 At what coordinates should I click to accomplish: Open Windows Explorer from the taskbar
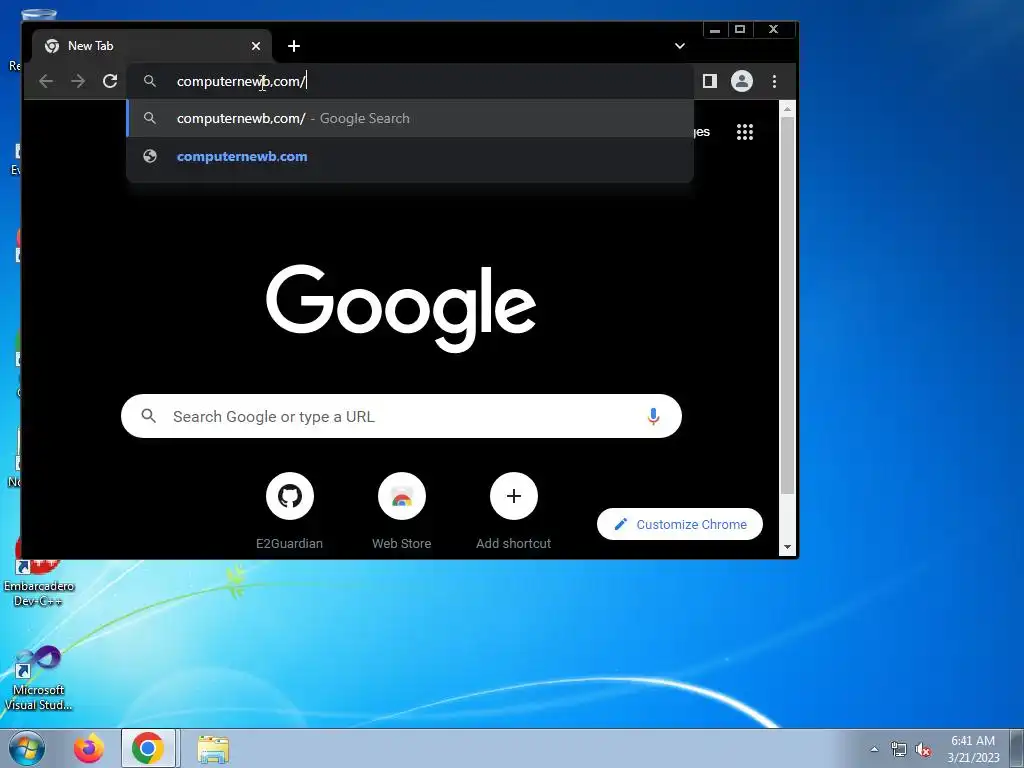(213, 749)
